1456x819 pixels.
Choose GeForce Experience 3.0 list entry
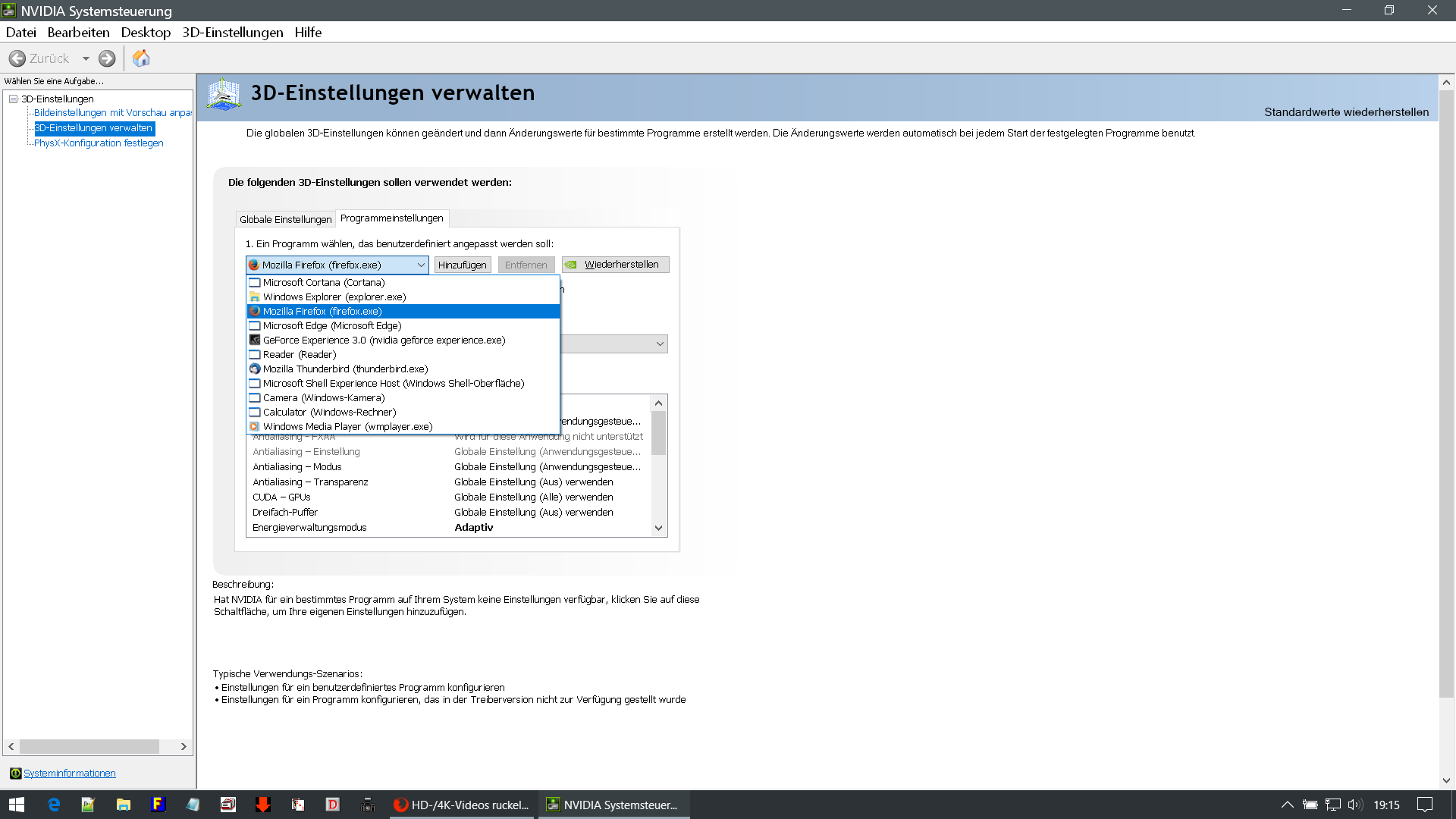[384, 340]
